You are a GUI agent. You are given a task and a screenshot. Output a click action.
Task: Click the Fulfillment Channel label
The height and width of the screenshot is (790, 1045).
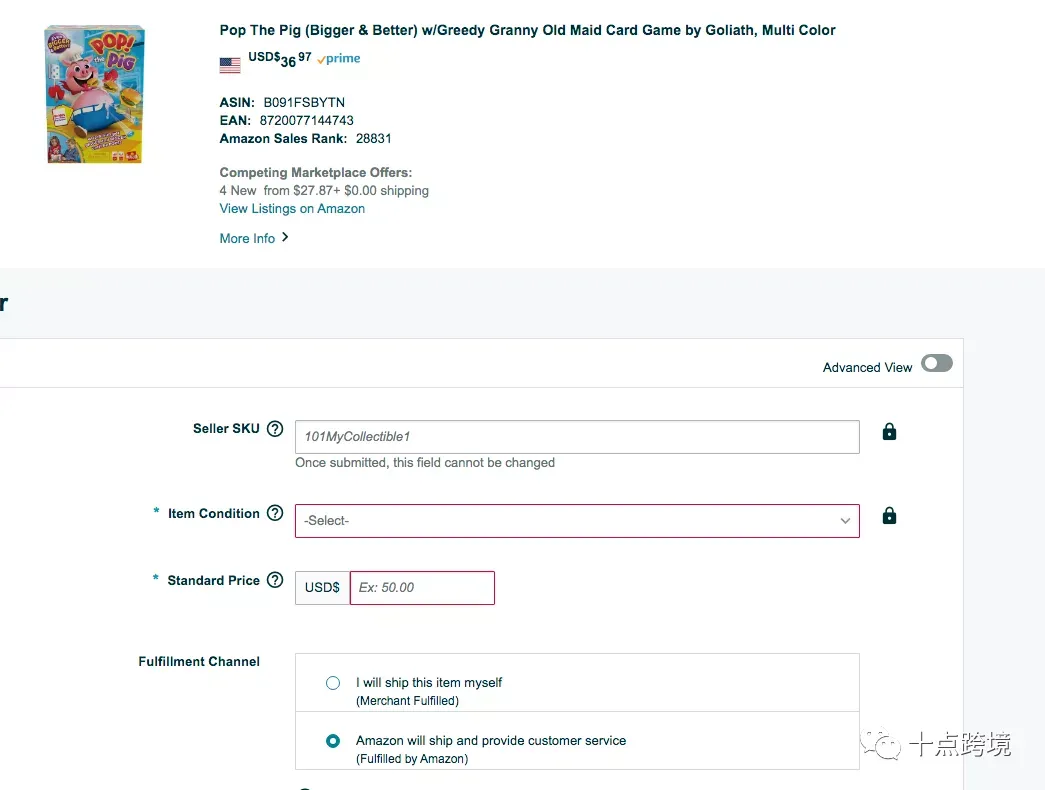pos(199,661)
